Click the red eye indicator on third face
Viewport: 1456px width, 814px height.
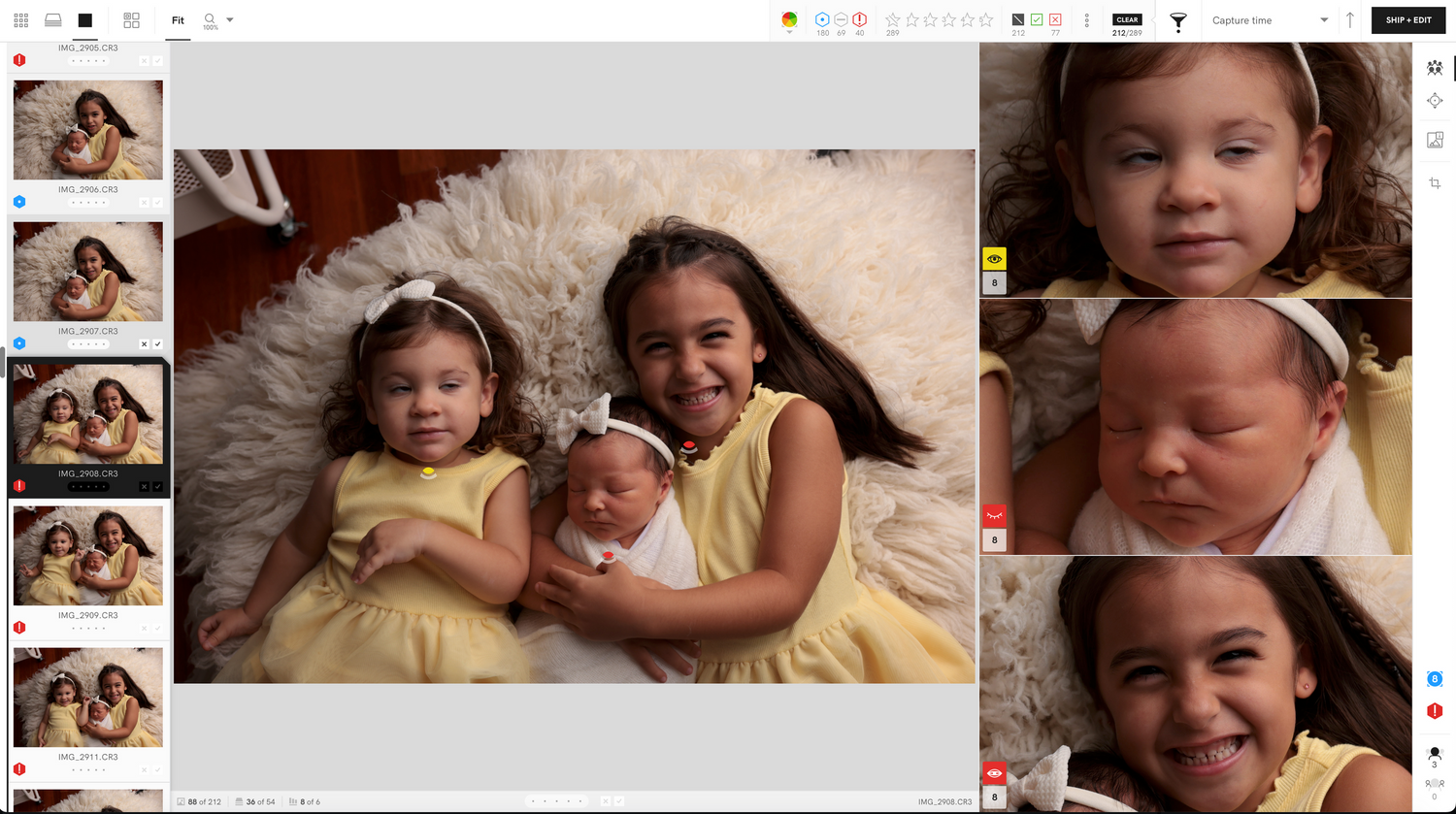pyautogui.click(x=994, y=773)
